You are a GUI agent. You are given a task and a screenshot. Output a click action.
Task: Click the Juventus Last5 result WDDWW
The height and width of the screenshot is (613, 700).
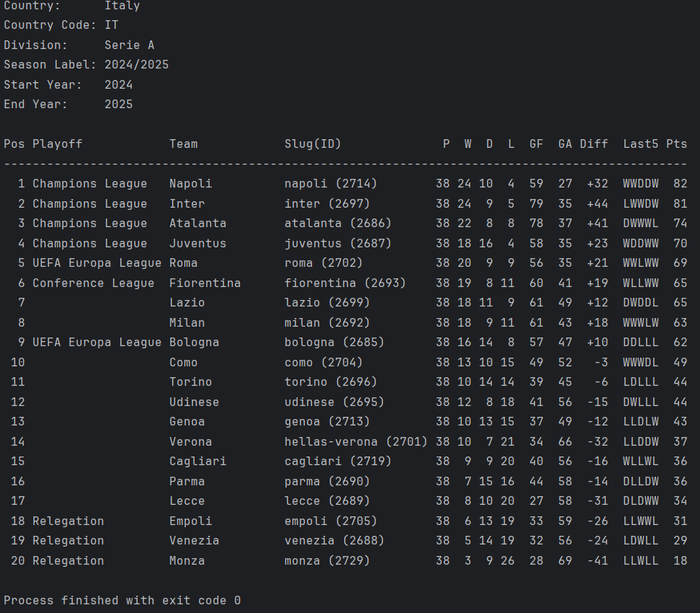640,243
